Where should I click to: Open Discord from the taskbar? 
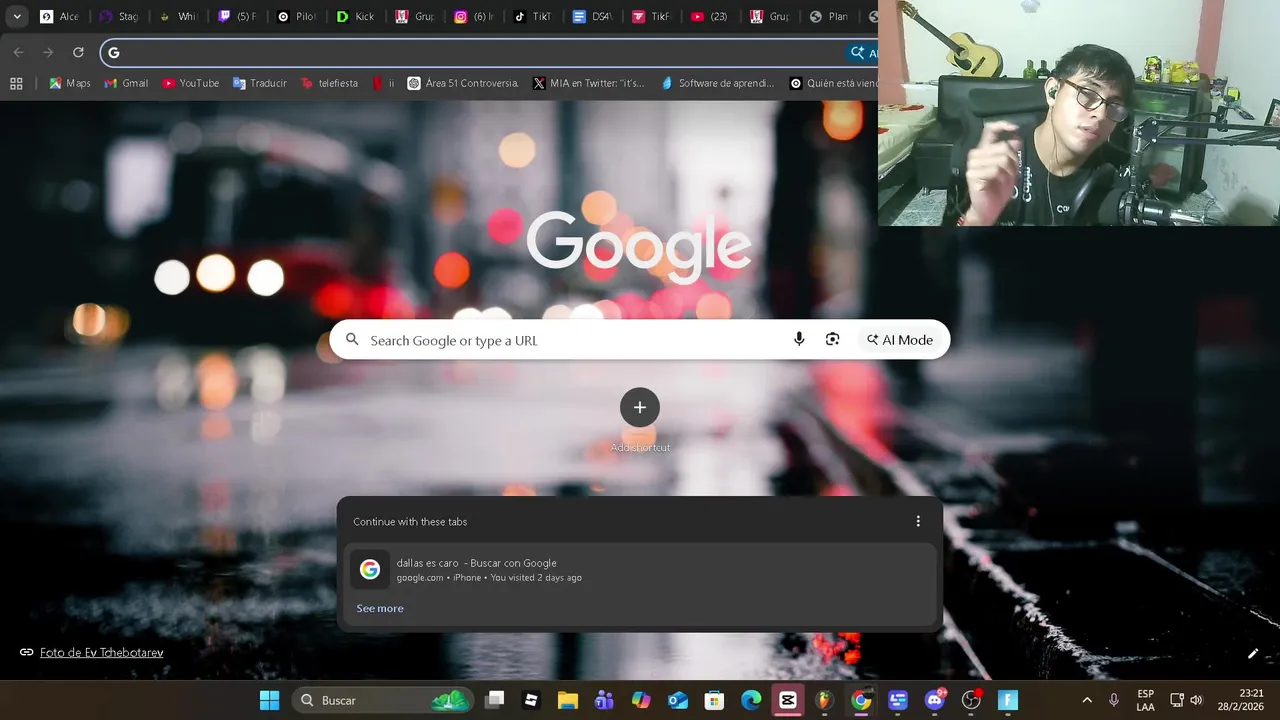pos(935,700)
